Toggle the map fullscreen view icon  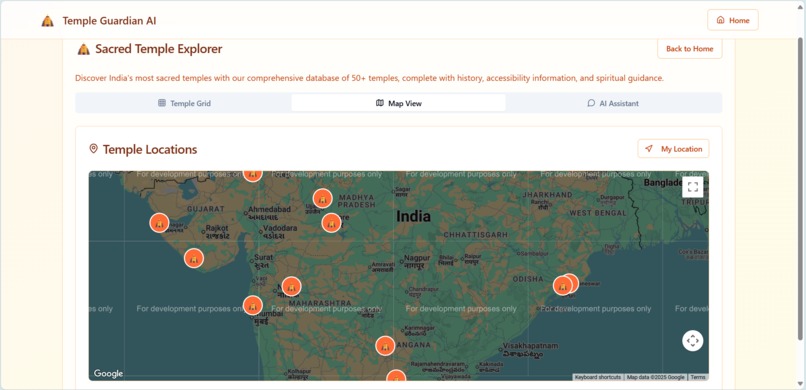click(692, 187)
